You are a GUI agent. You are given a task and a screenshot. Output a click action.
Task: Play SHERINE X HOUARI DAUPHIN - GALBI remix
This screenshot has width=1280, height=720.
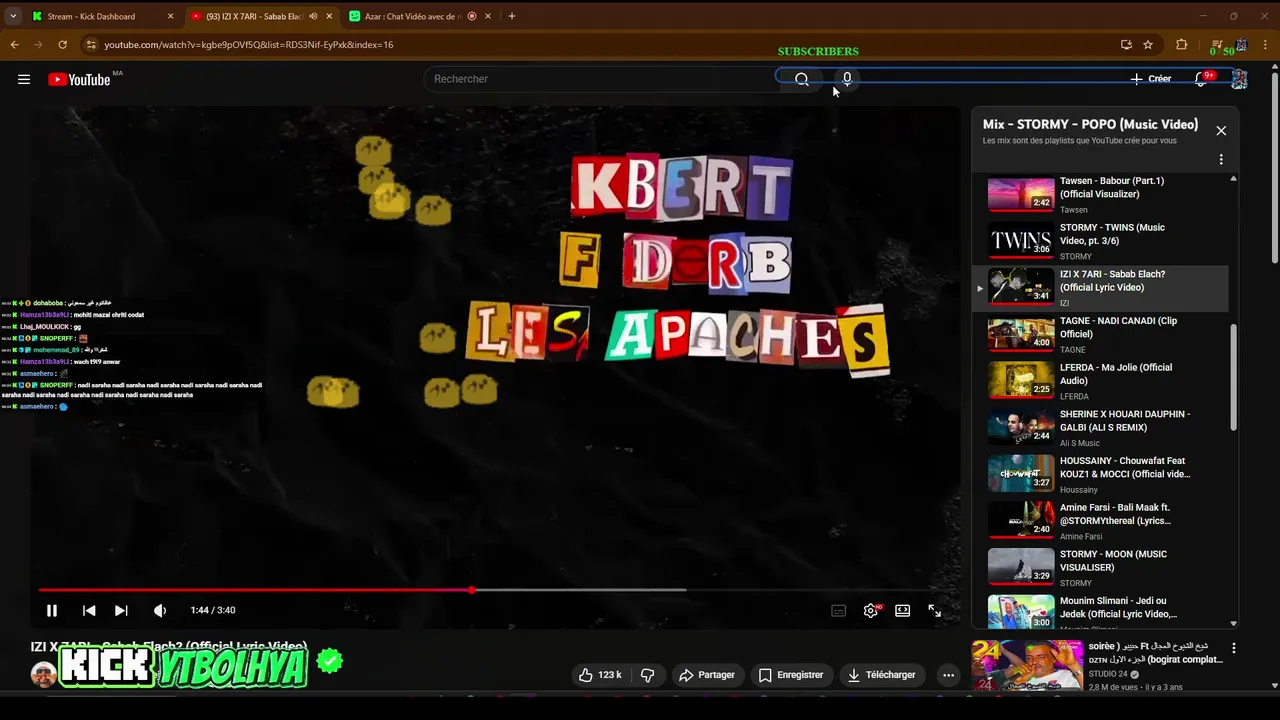1100,428
